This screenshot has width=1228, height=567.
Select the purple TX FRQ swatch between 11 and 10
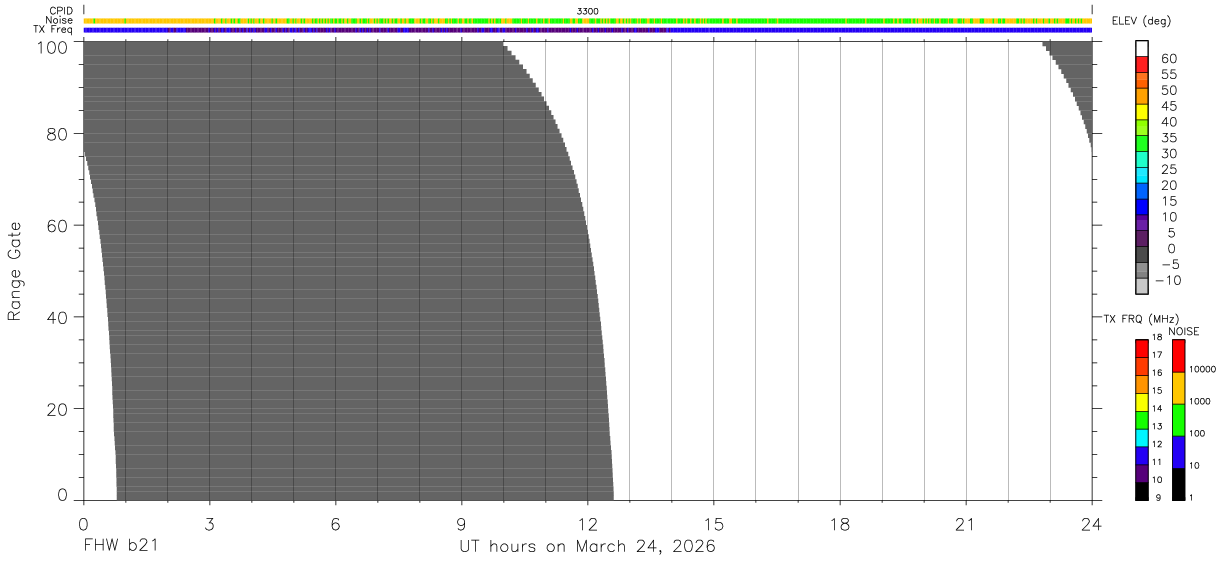[x=1142, y=473]
